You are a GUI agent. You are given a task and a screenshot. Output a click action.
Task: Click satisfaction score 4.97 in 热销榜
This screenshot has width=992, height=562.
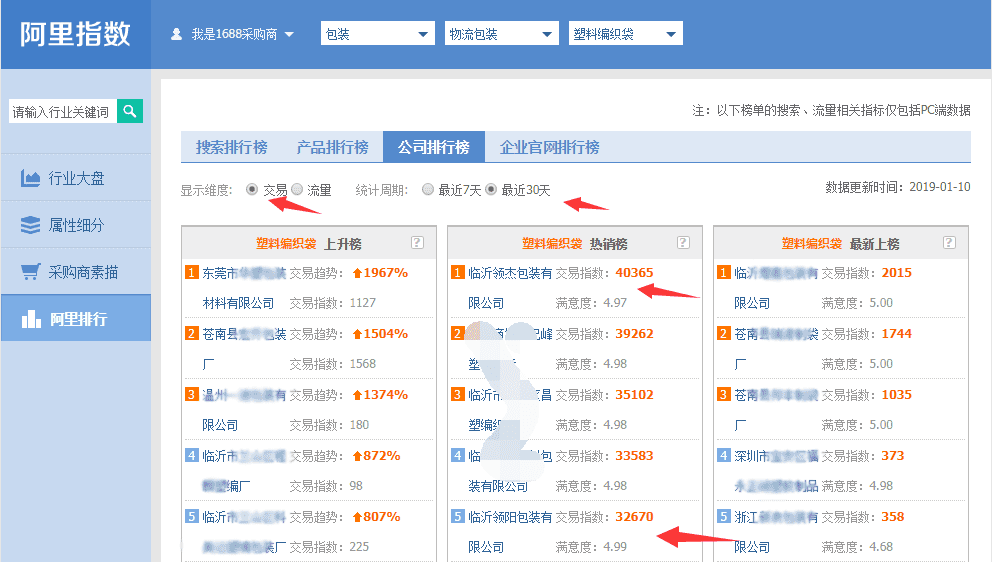pos(615,303)
